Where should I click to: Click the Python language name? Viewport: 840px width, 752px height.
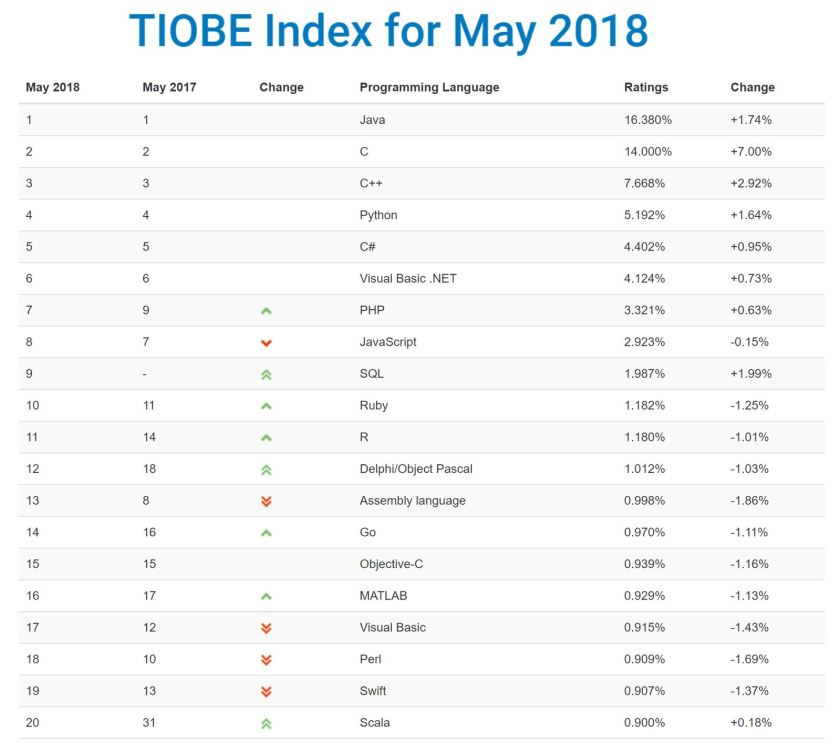tap(378, 215)
